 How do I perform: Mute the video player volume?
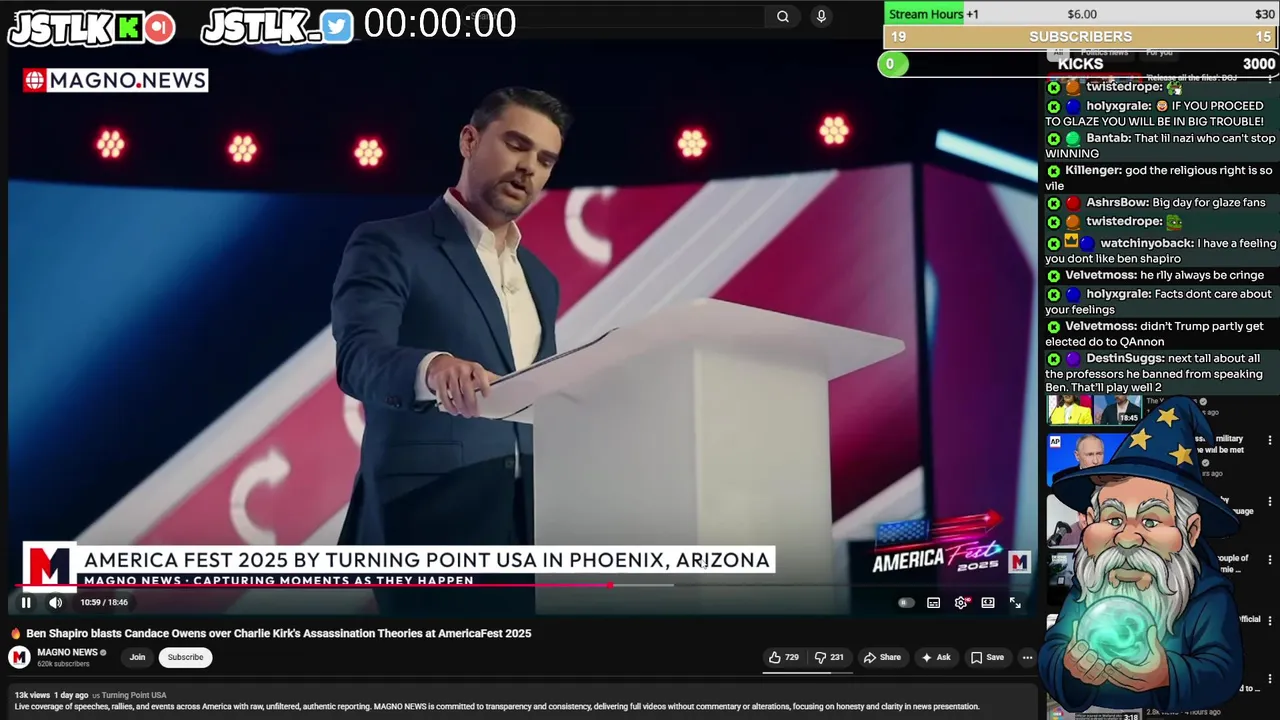[x=56, y=602]
